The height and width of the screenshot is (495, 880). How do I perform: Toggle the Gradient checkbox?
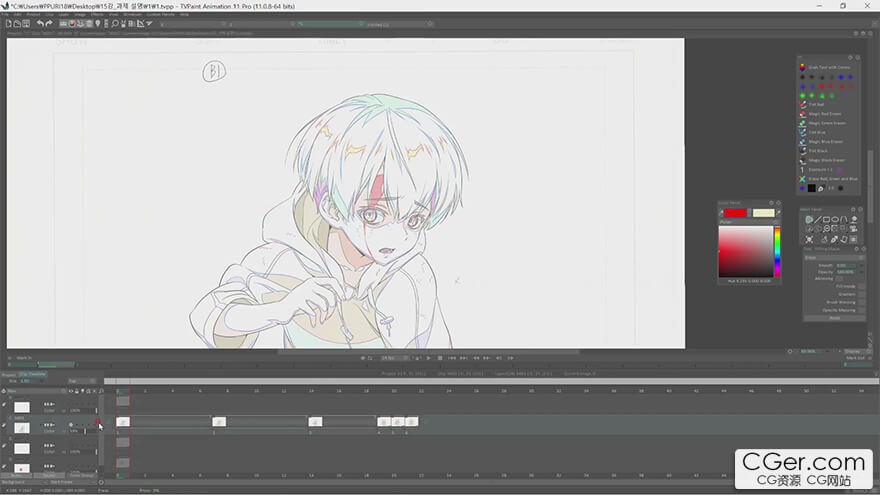861,294
